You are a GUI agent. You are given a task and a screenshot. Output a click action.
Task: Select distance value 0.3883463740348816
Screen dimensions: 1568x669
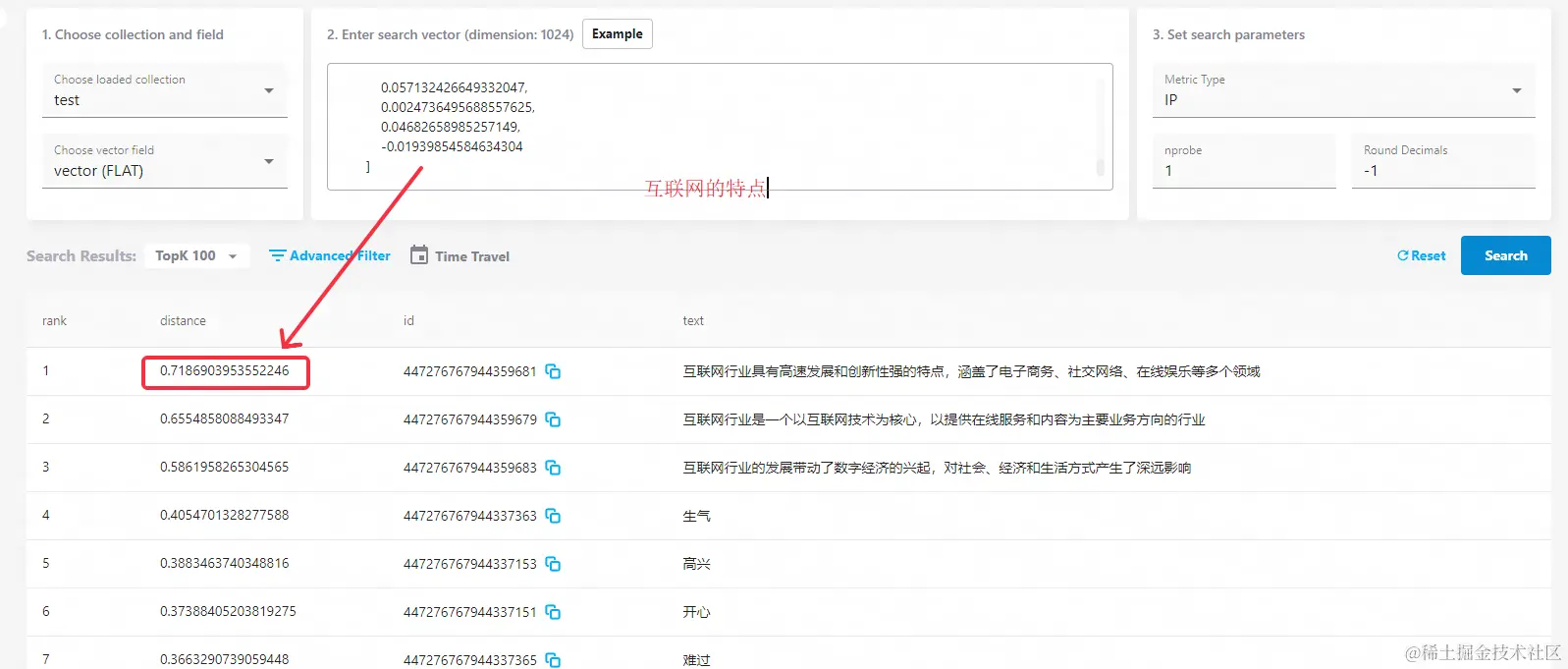pyautogui.click(x=225, y=563)
